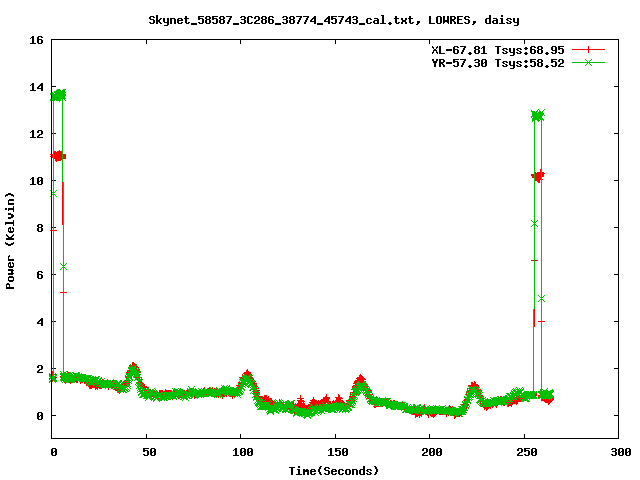The width and height of the screenshot is (640, 480).
Task: Click the y-axis tick label 8
Action: click(x=40, y=228)
